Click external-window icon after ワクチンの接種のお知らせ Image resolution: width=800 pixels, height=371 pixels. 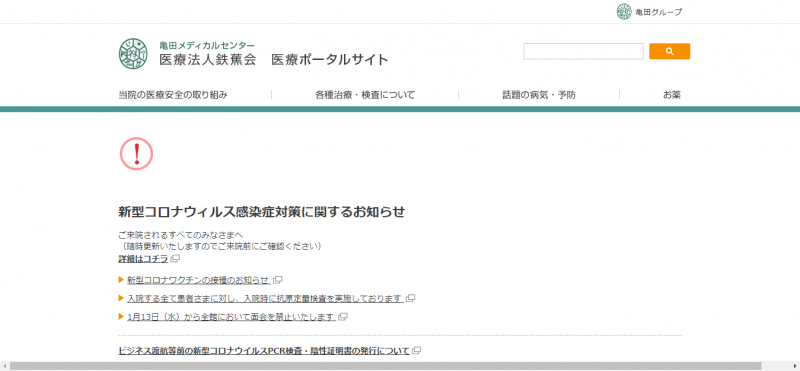278,280
